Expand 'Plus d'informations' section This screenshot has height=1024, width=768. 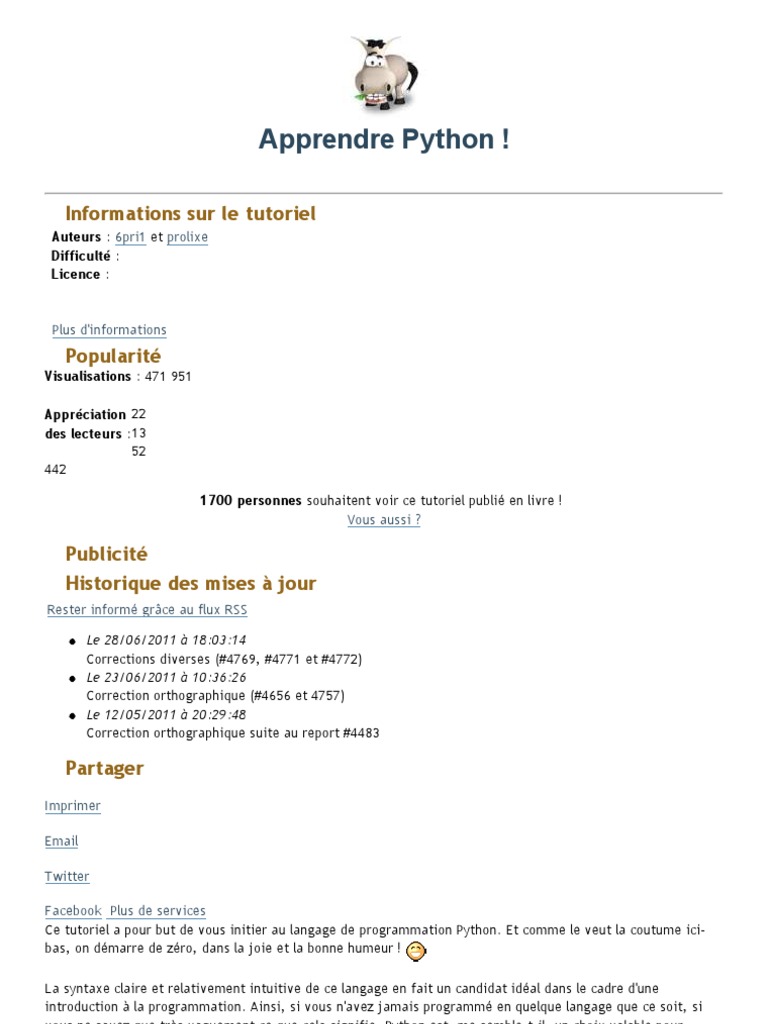tap(109, 331)
